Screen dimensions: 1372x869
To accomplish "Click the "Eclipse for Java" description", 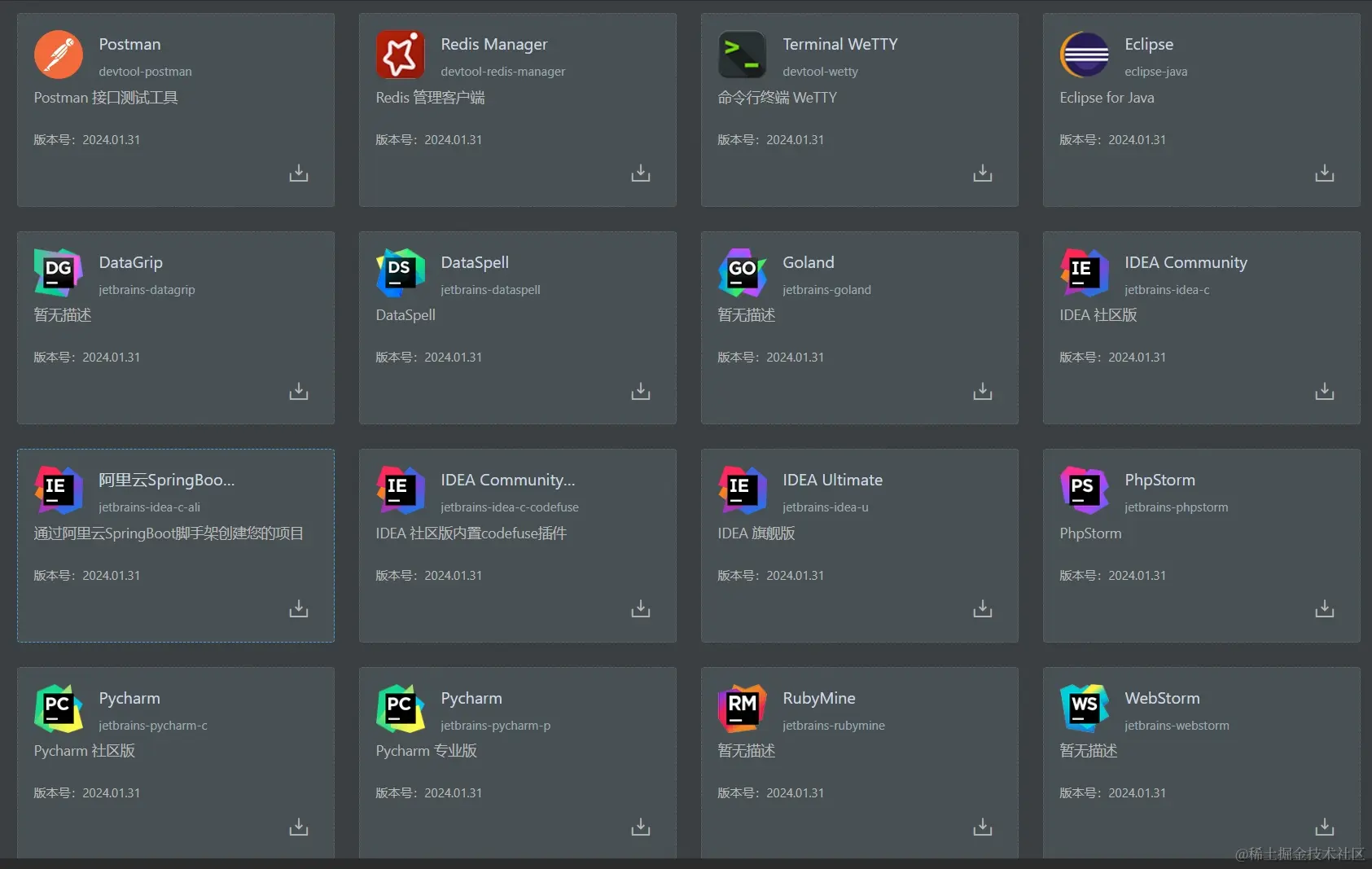I will (x=1107, y=98).
